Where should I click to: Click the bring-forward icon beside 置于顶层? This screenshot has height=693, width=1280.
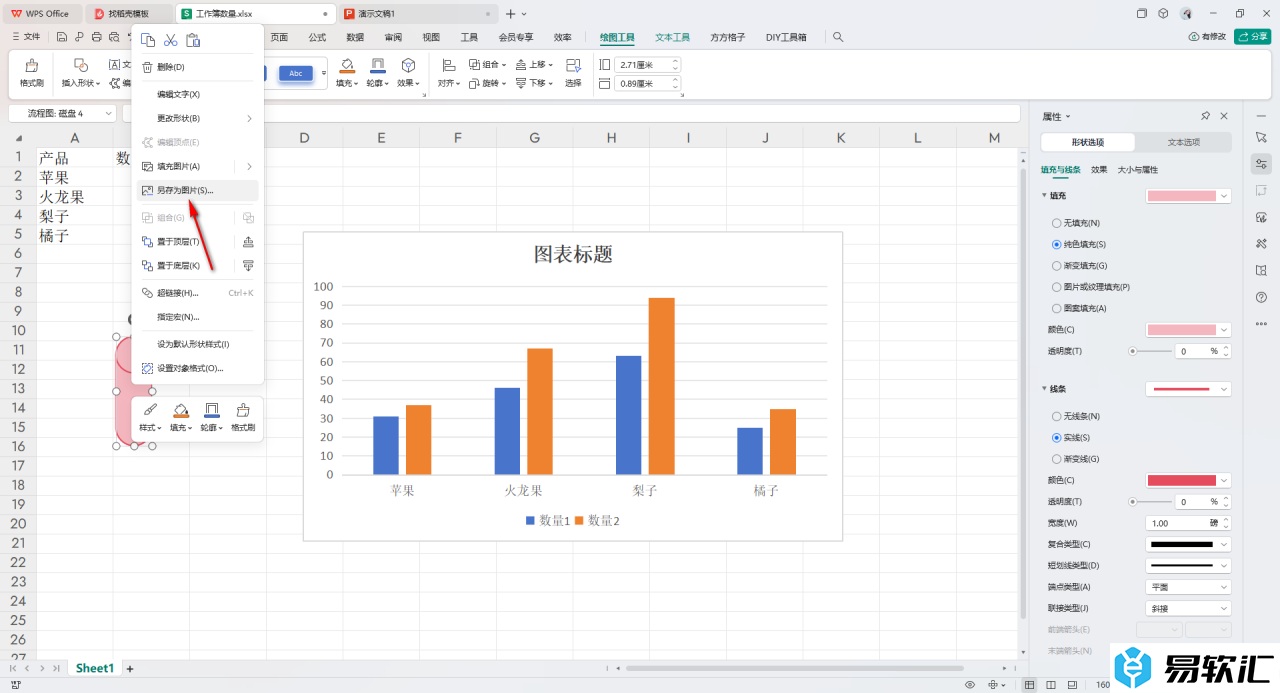(248, 242)
